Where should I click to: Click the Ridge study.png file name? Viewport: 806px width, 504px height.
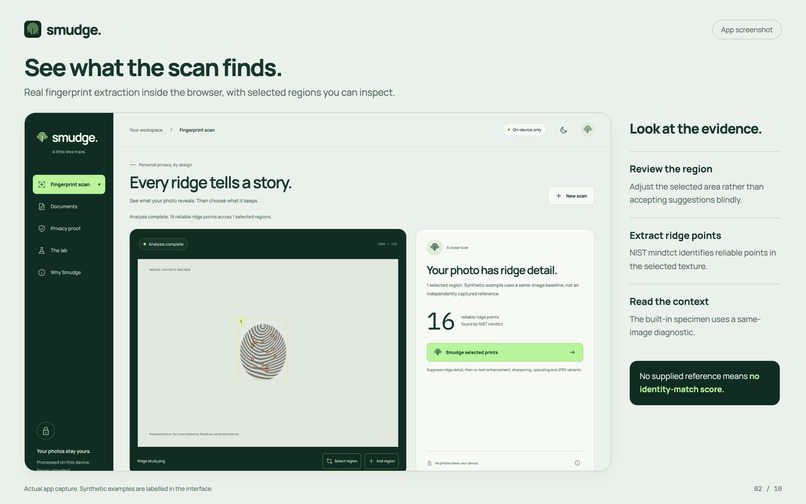tap(151, 461)
